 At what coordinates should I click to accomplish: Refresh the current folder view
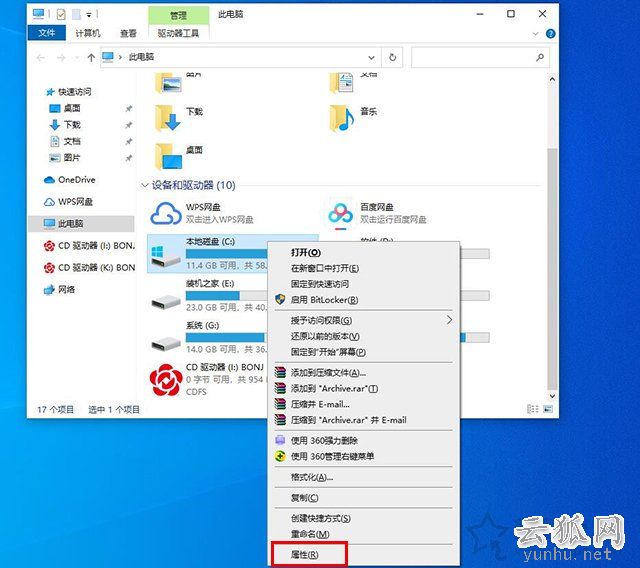[x=393, y=57]
